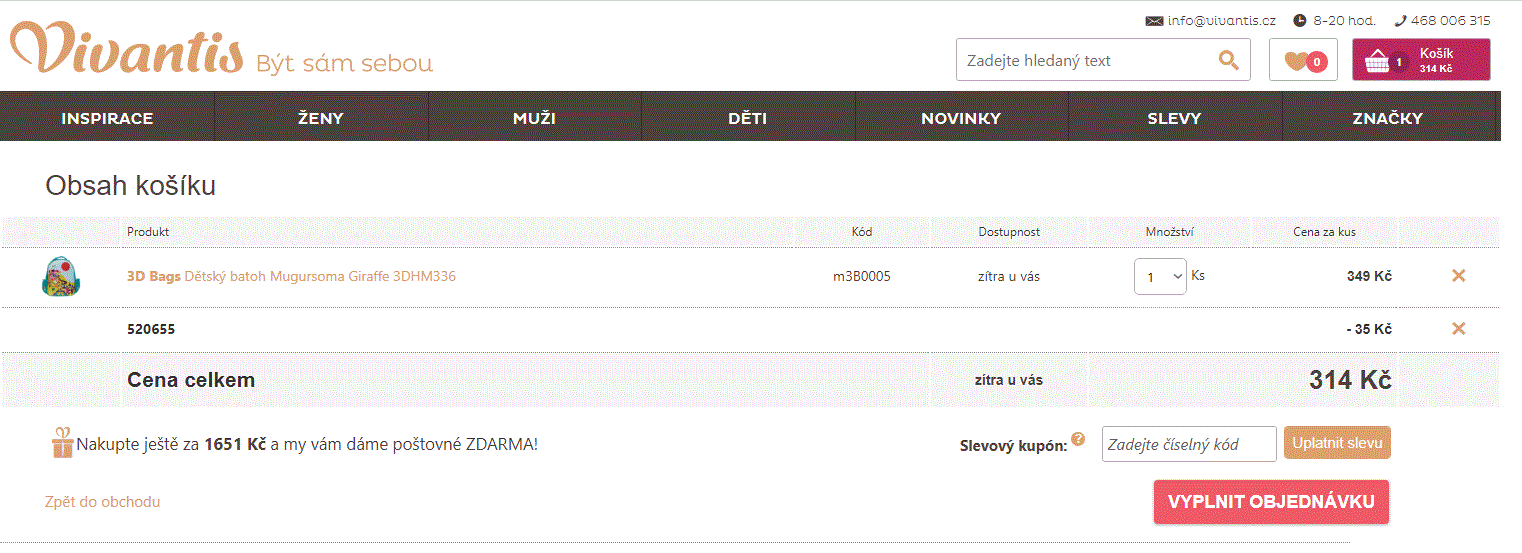The height and width of the screenshot is (553, 1522).
Task: Click the backpack product thumbnail
Action: (60, 276)
